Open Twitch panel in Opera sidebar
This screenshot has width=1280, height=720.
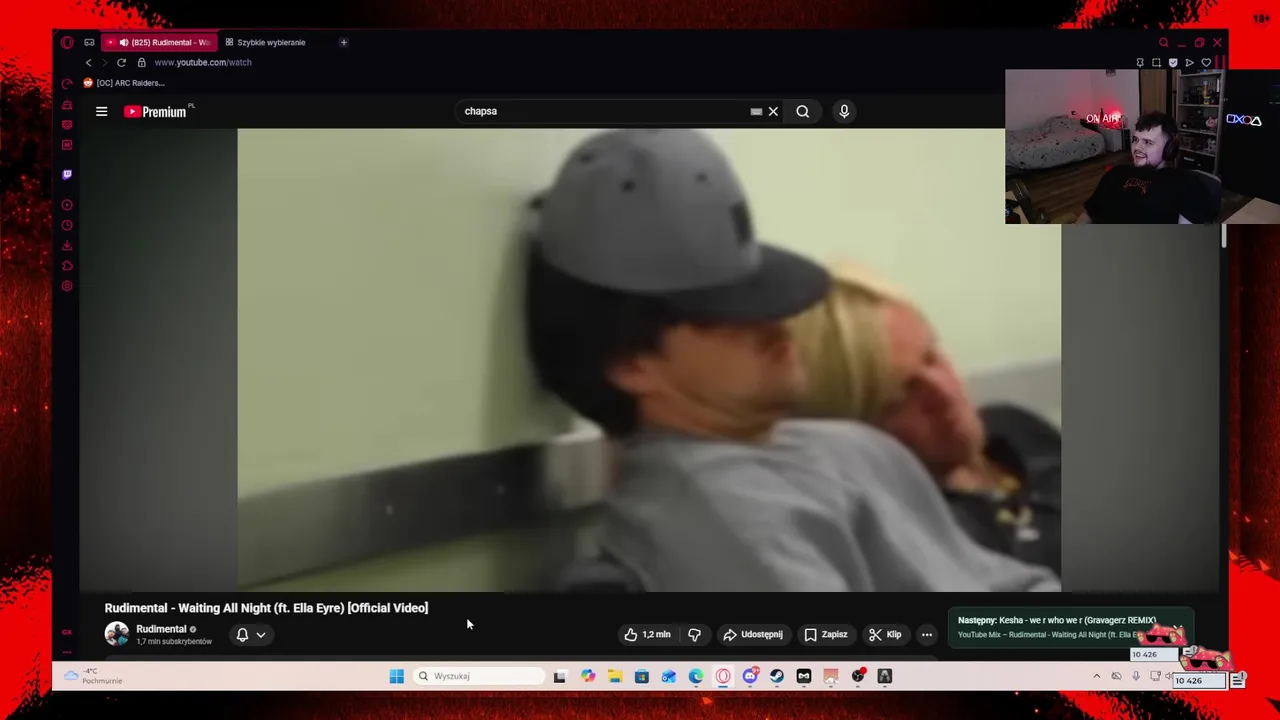67,174
